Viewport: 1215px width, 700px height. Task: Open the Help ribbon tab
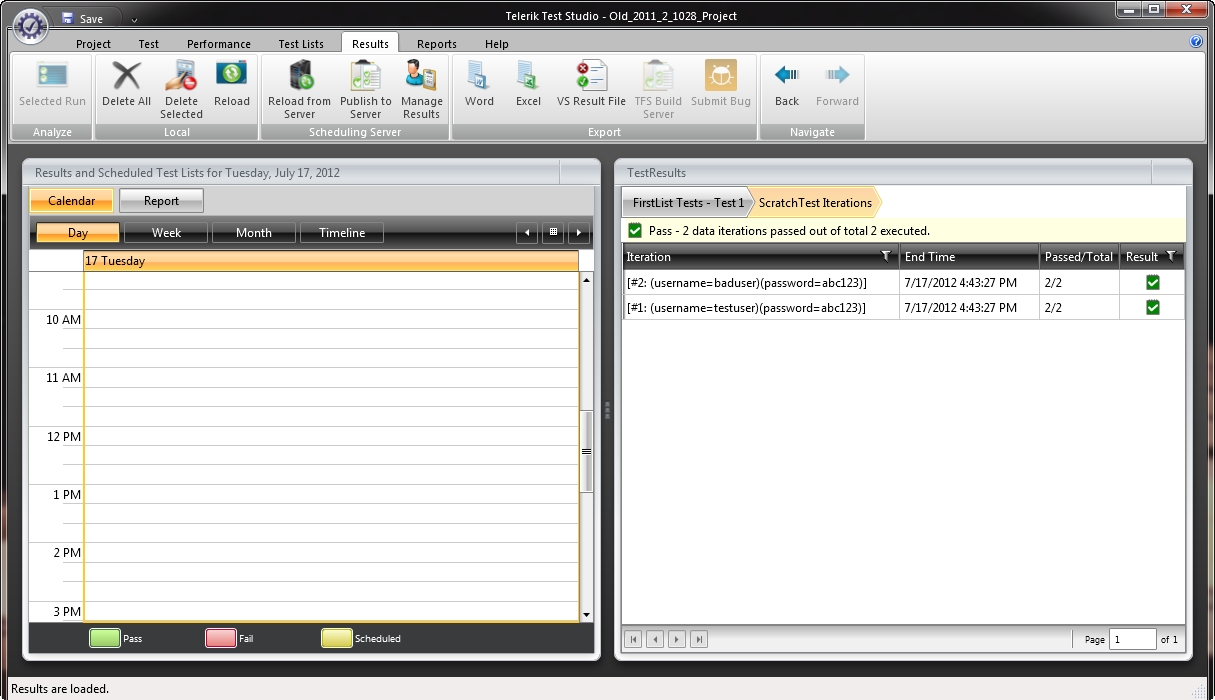(x=497, y=44)
